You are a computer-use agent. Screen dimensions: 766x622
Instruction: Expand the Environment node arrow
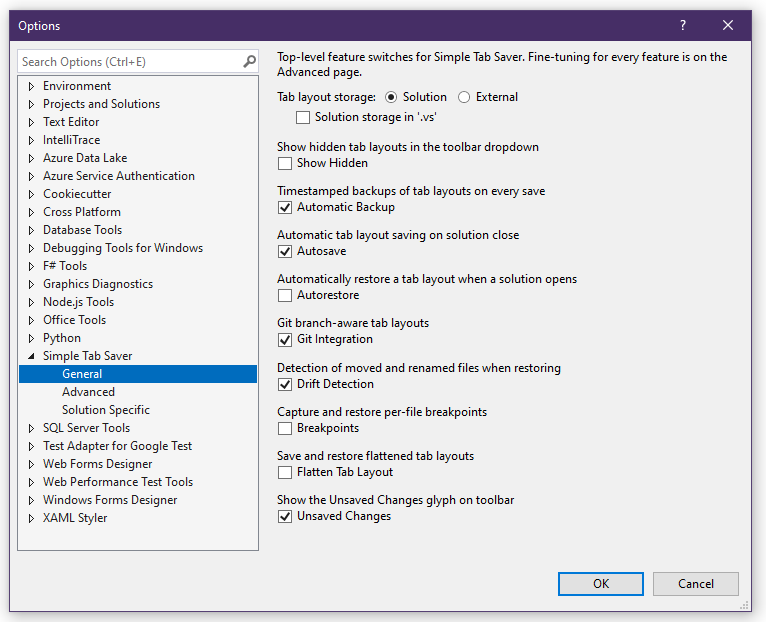coord(31,86)
